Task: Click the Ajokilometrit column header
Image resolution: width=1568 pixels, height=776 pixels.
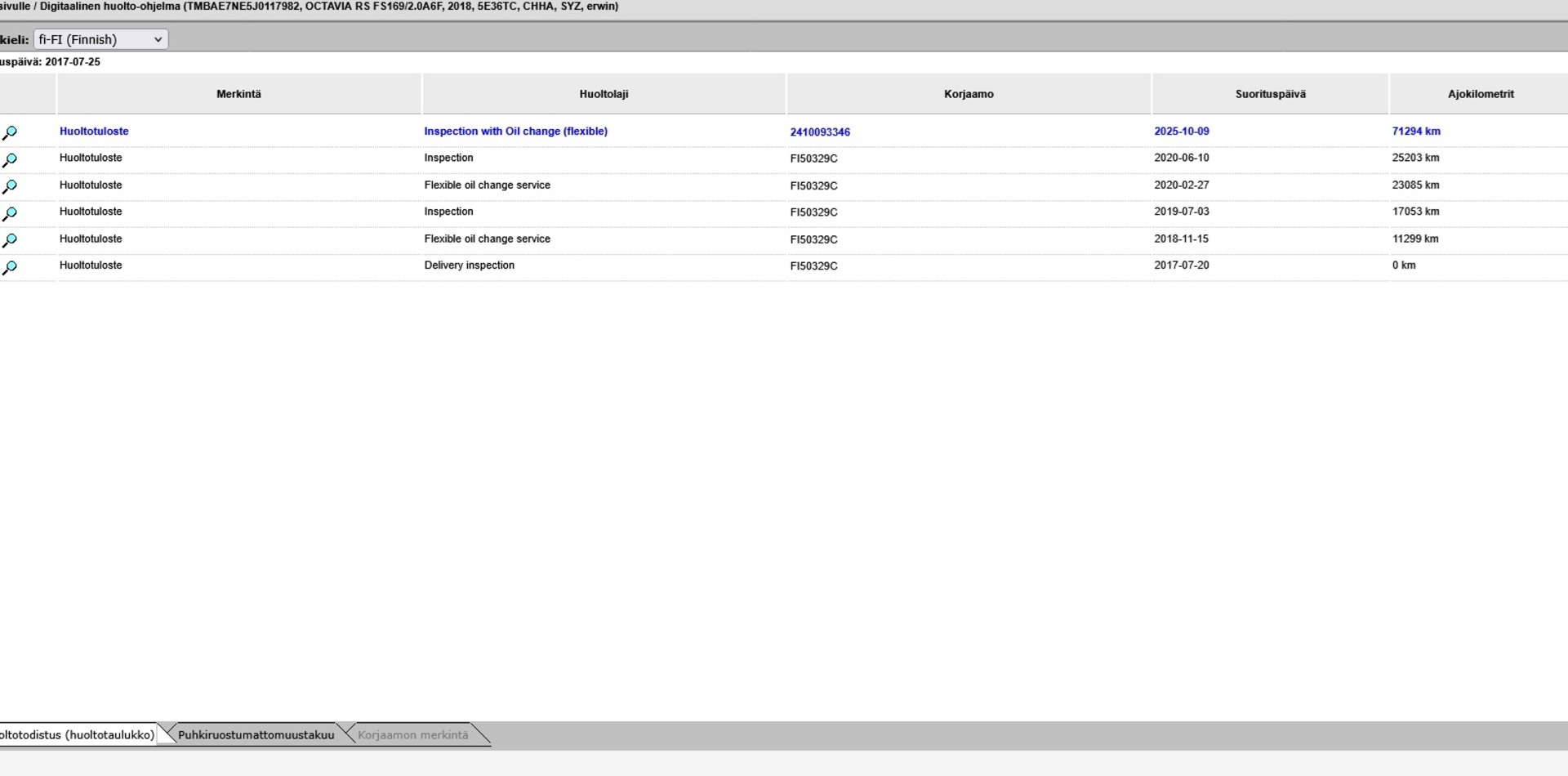Action: coord(1481,94)
